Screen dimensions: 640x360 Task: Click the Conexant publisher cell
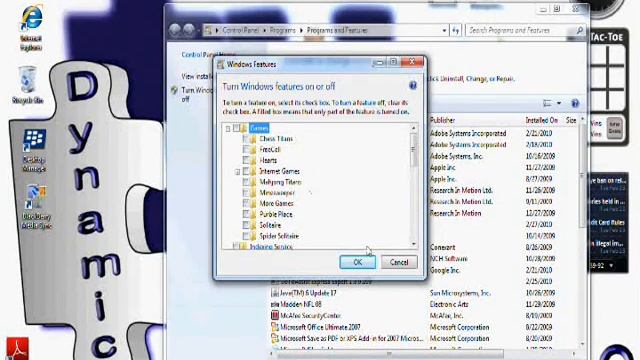coord(442,247)
